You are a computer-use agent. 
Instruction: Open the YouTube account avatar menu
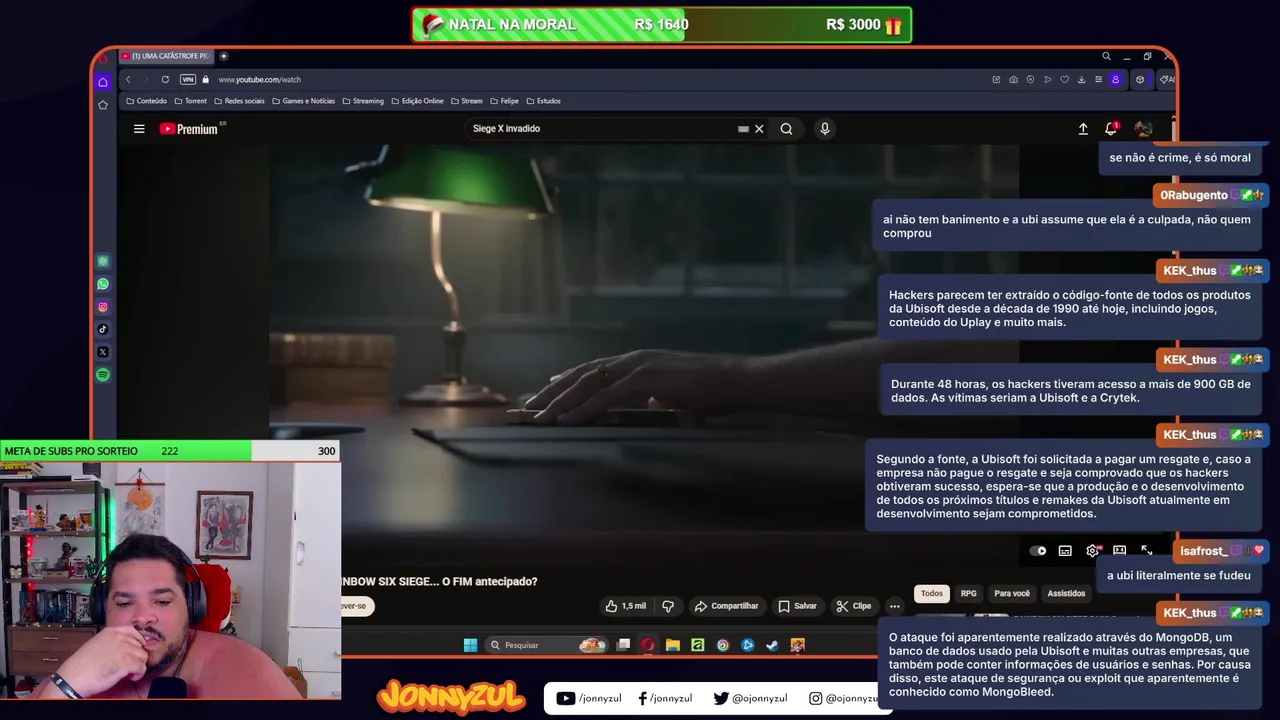tap(1143, 128)
